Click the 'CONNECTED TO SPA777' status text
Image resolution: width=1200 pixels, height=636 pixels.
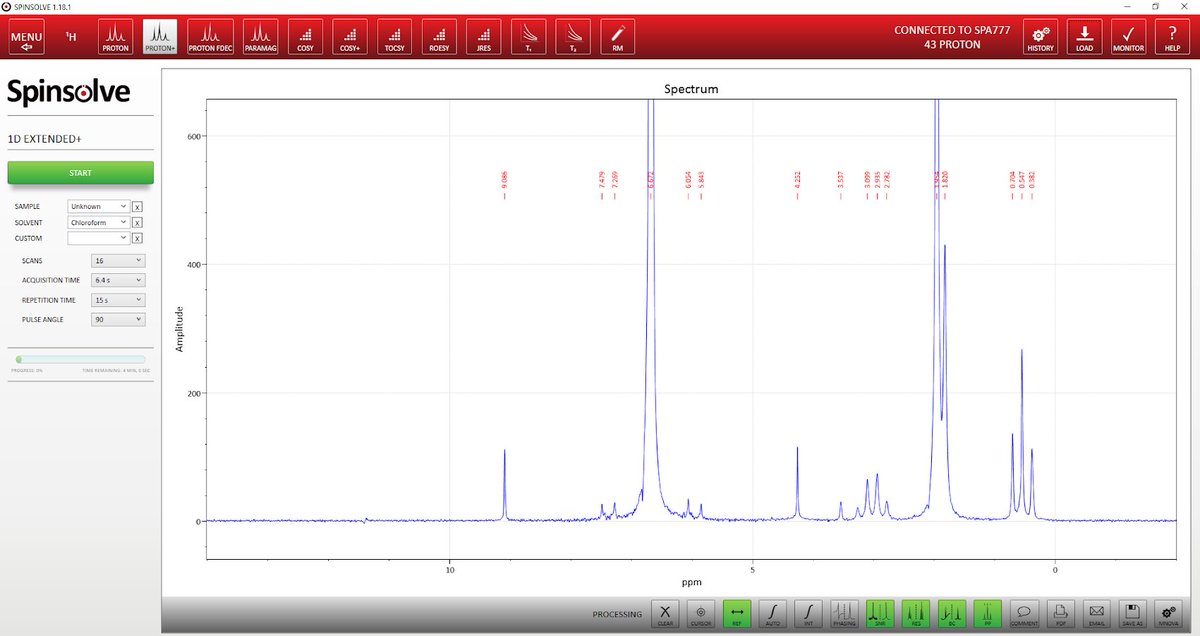click(x=952, y=30)
